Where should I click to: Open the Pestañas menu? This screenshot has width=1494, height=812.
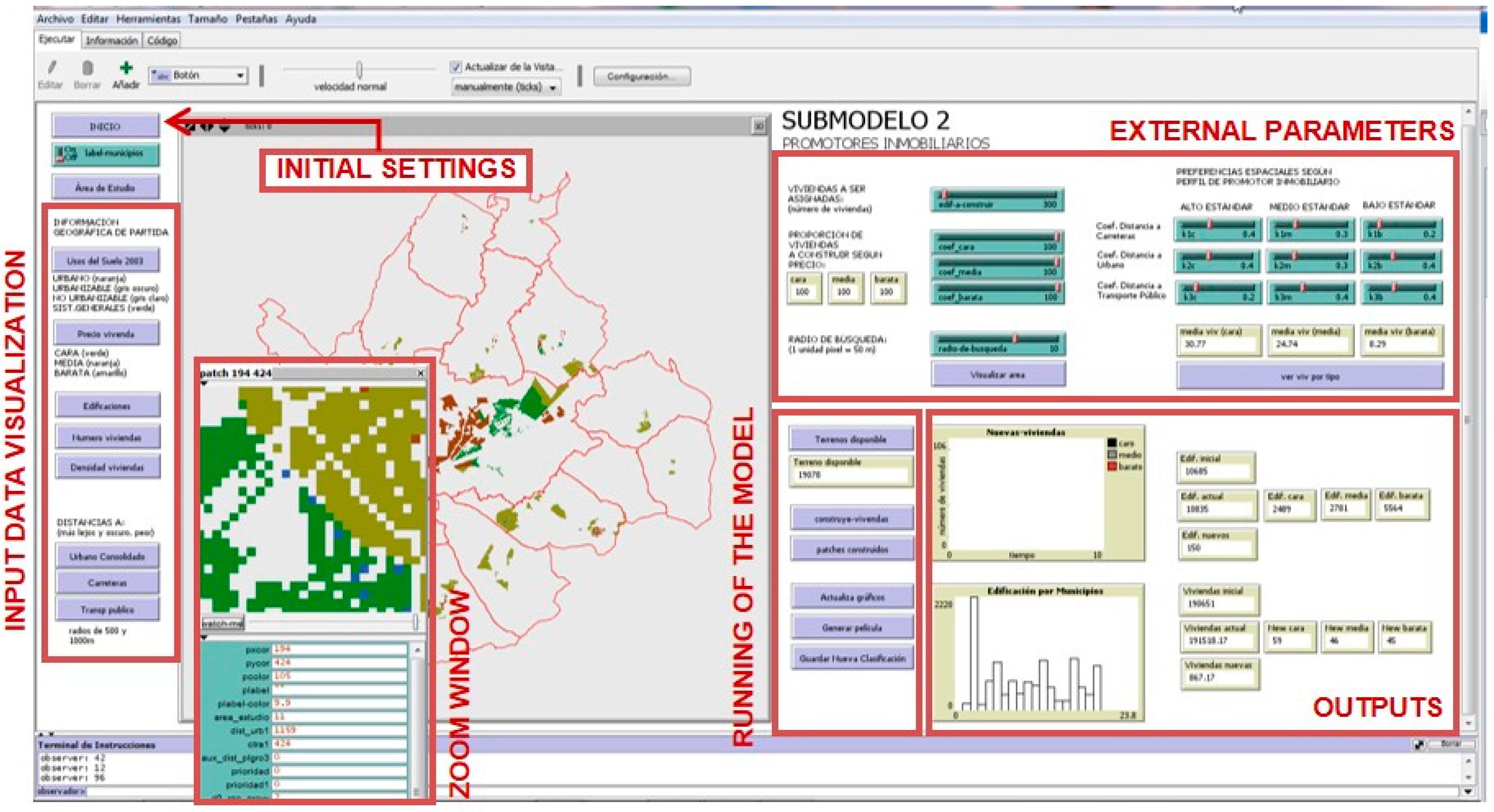(x=256, y=19)
